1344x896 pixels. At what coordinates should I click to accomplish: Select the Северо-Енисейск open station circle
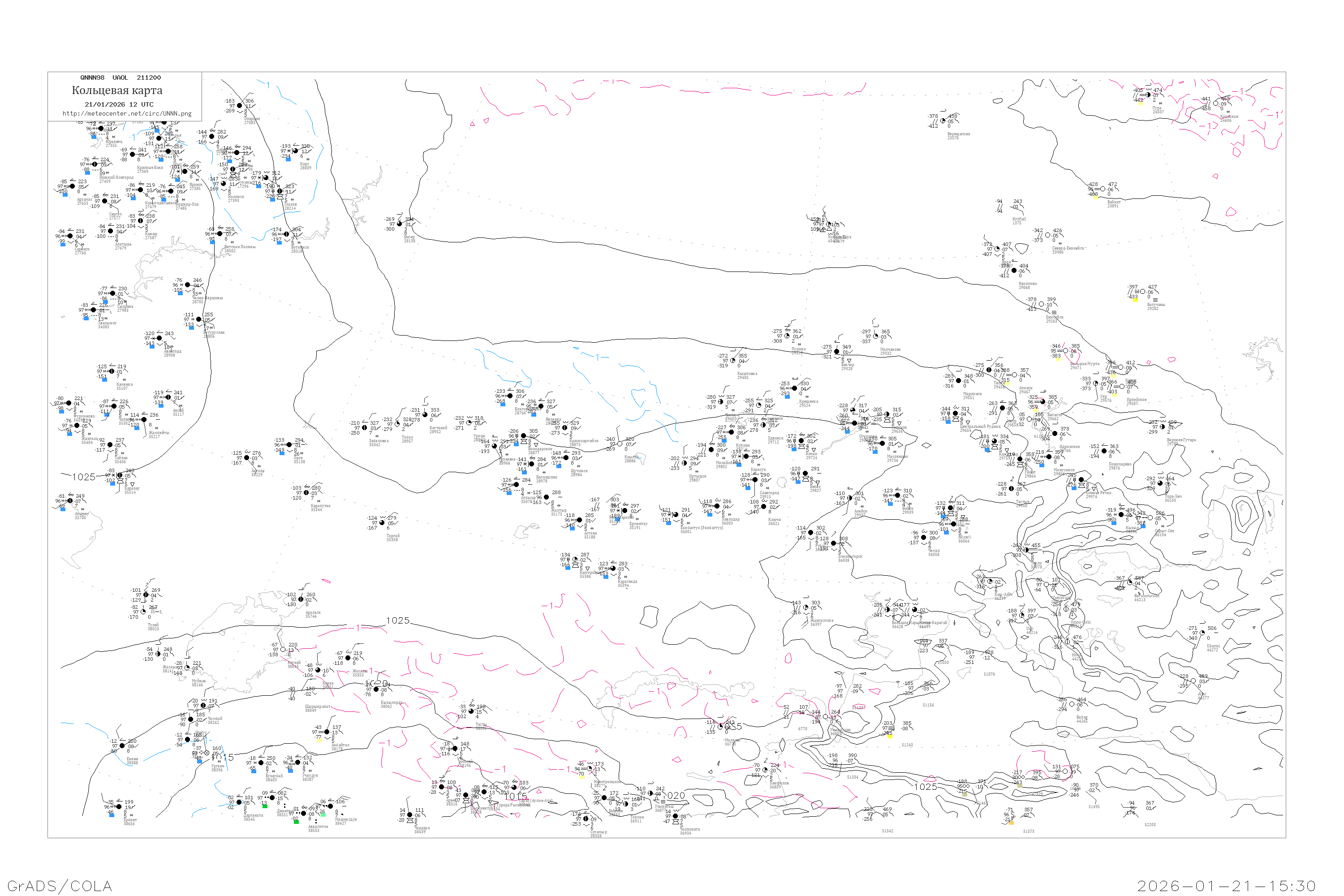pos(1047,236)
